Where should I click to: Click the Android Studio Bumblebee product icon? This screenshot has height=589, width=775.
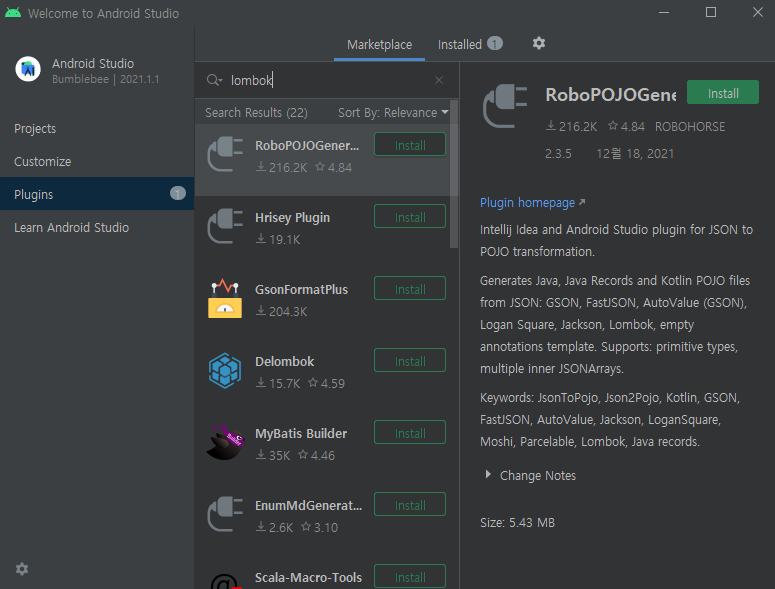tap(28, 69)
